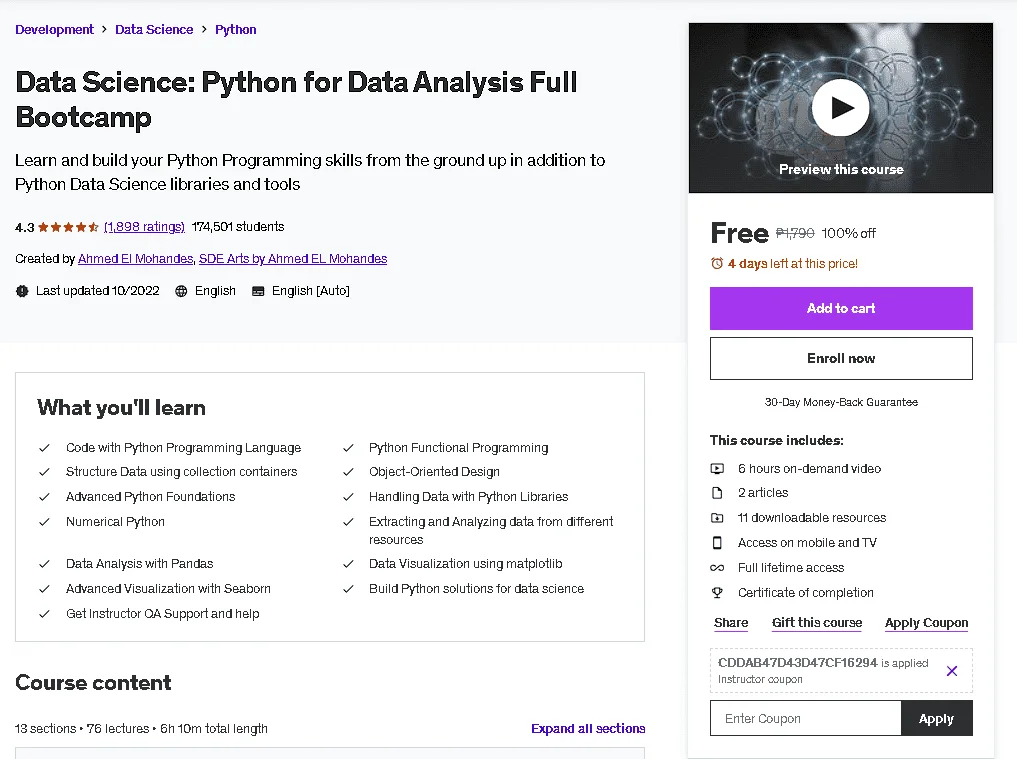The width and height of the screenshot is (1017, 759).
Task: Click Gift this course
Action: click(817, 623)
